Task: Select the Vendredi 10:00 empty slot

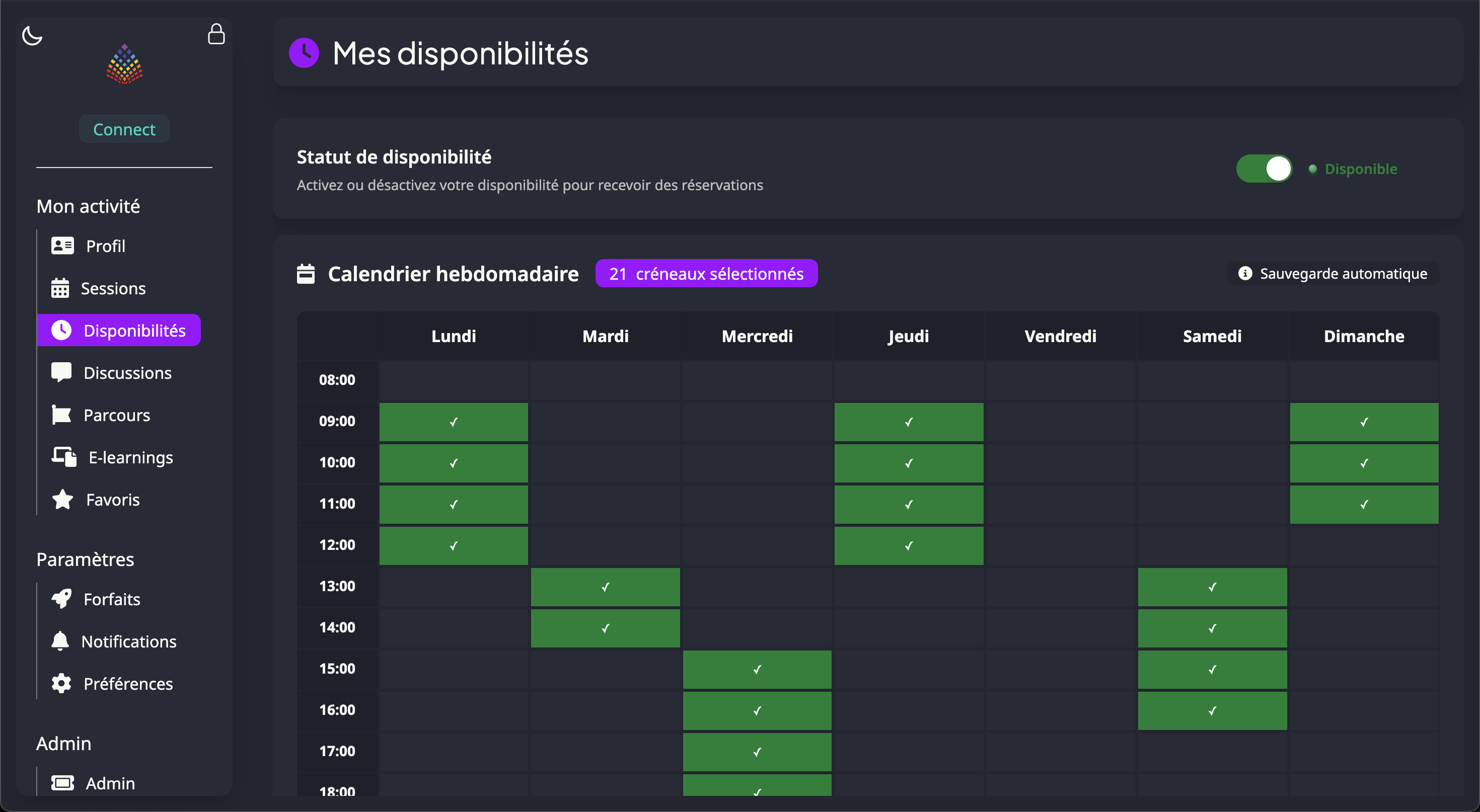Action: [x=1060, y=463]
